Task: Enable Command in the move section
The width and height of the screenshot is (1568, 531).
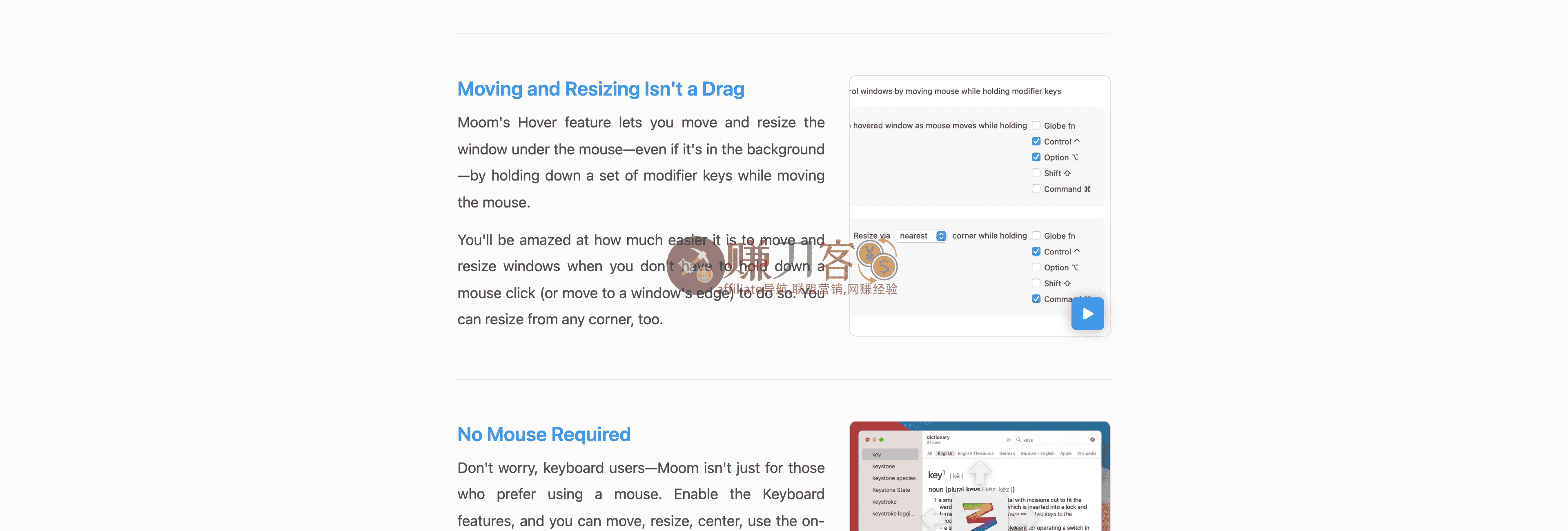Action: point(1036,189)
